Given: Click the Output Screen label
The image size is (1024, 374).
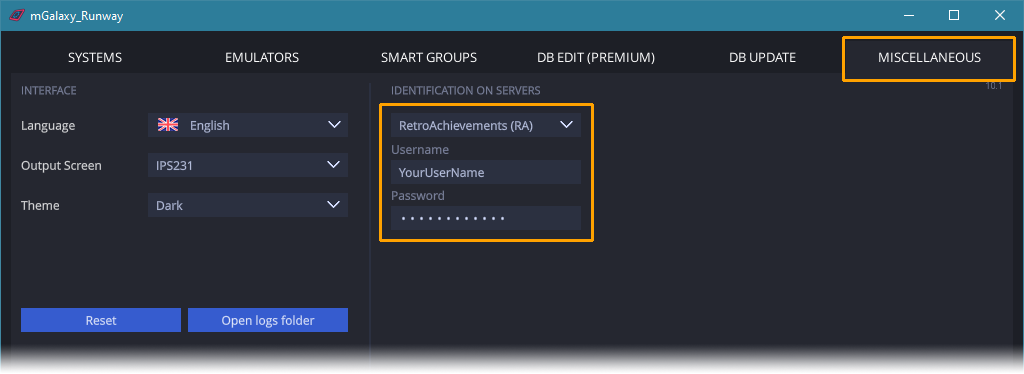Looking at the screenshot, I should [61, 166].
